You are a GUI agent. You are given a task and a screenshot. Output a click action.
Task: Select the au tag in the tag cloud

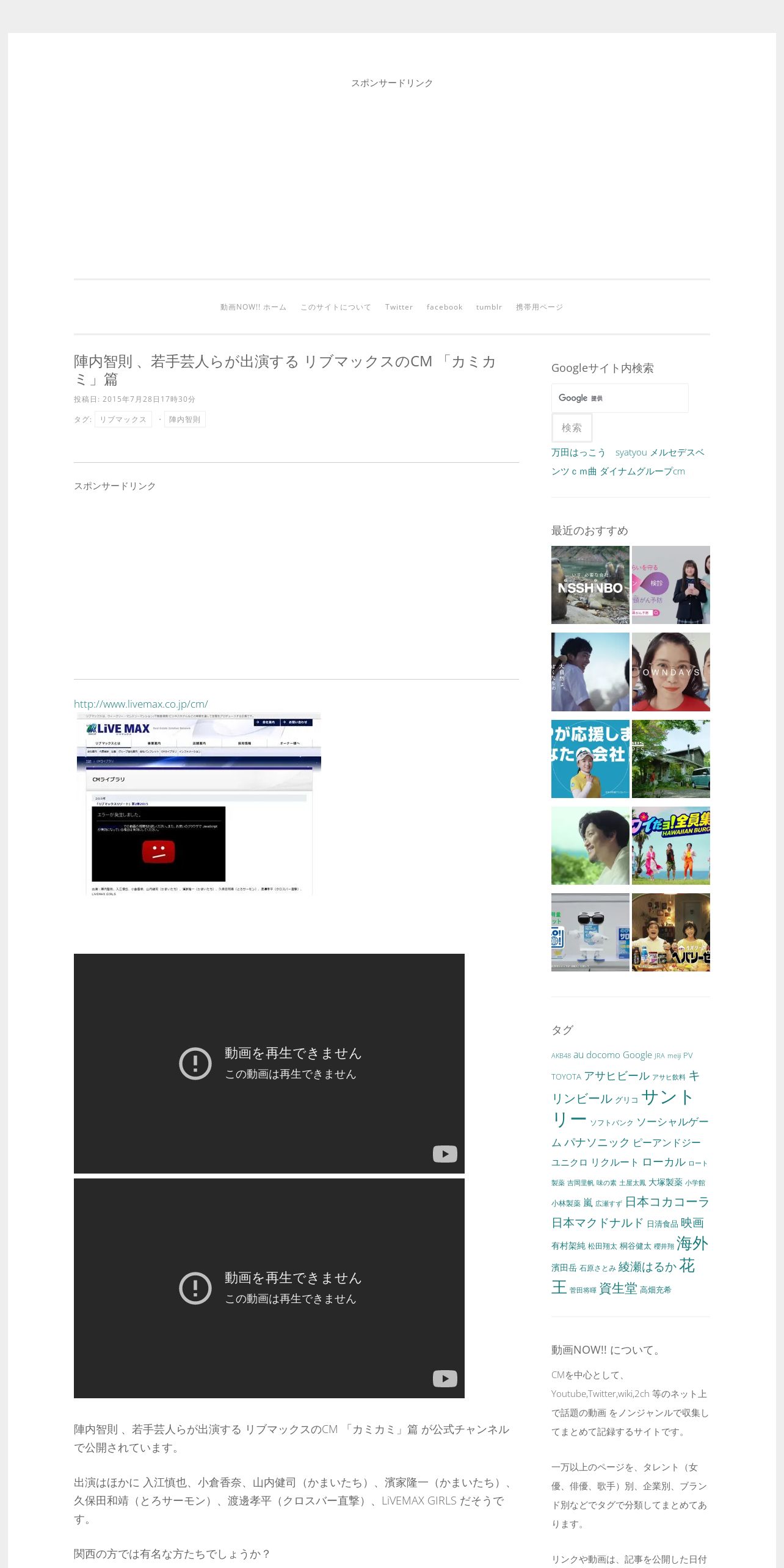578,1055
